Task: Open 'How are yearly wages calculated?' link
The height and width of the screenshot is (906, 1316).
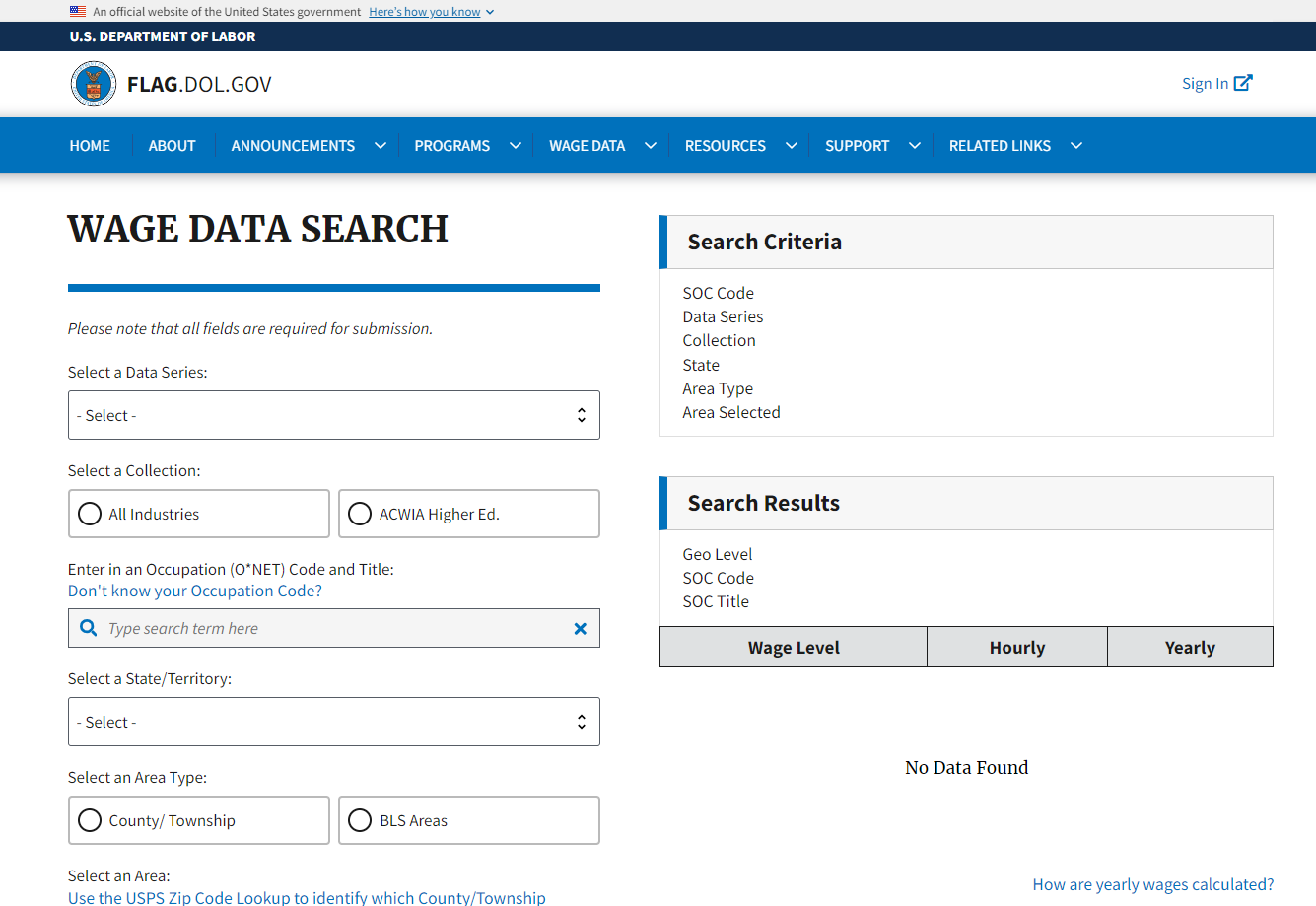Action: tap(1153, 885)
